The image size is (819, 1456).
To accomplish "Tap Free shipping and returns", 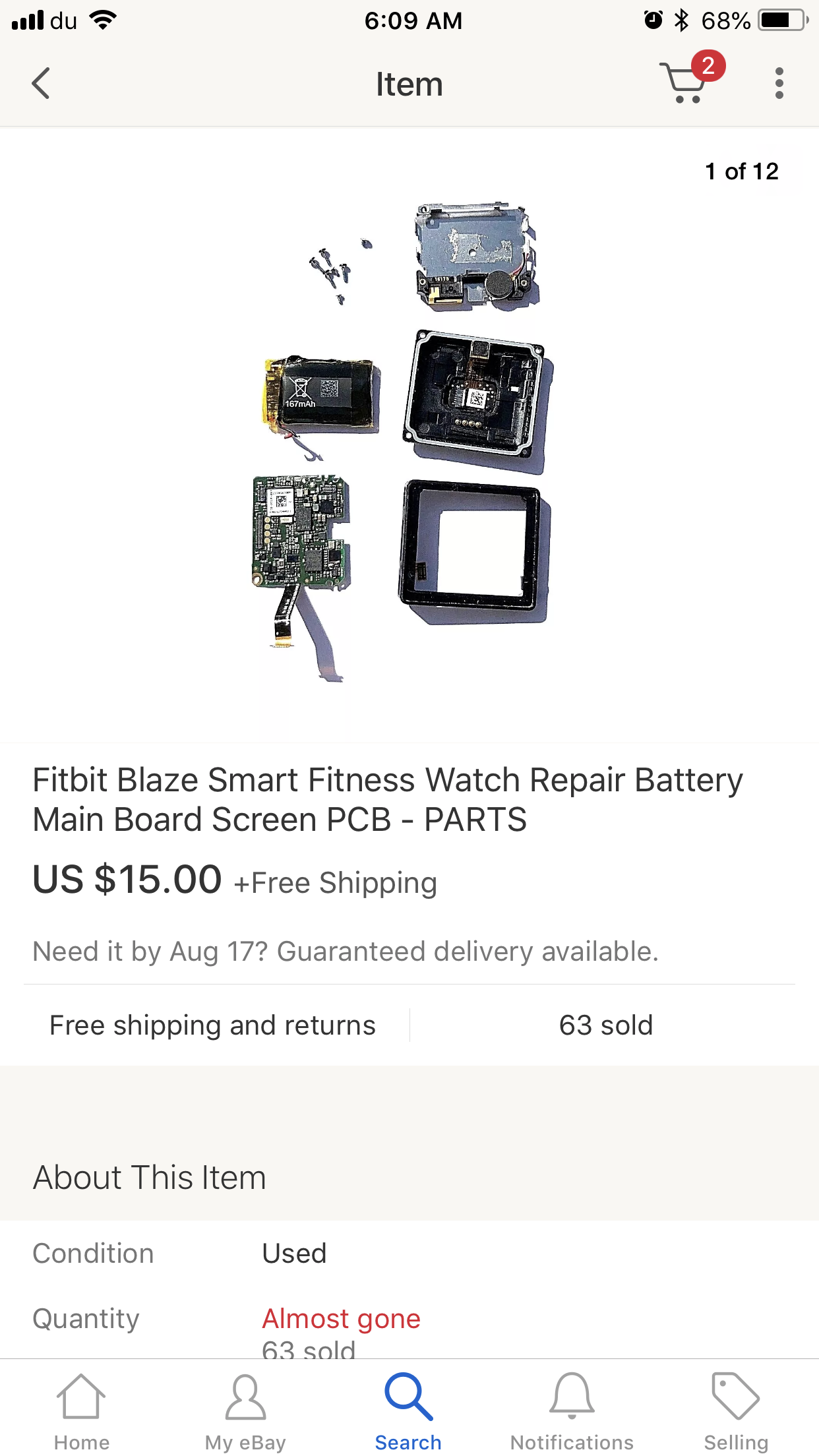I will click(x=212, y=1025).
